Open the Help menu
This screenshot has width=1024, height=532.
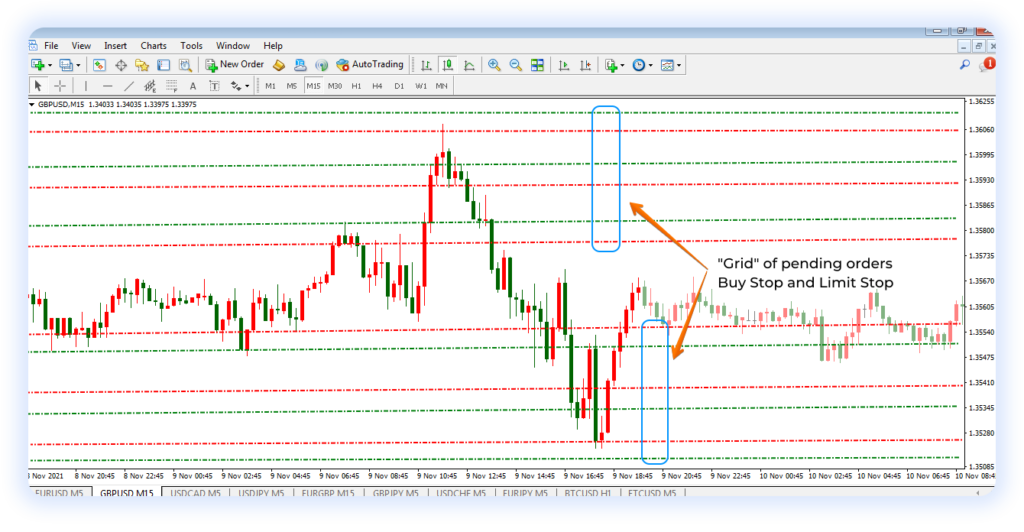click(273, 46)
